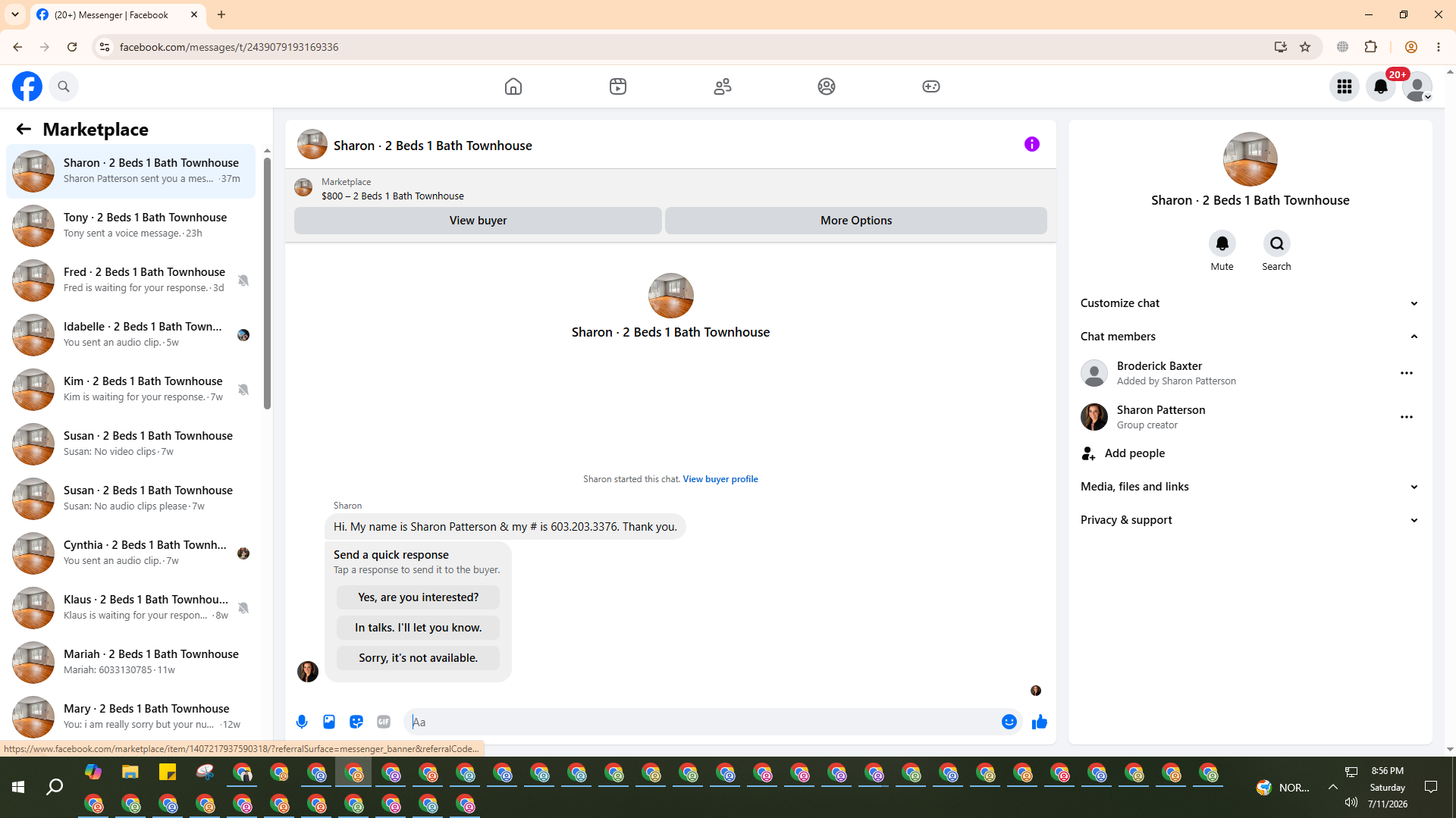Send quick response 'Yes, are you interested?'
The height and width of the screenshot is (818, 1456).
tap(419, 597)
